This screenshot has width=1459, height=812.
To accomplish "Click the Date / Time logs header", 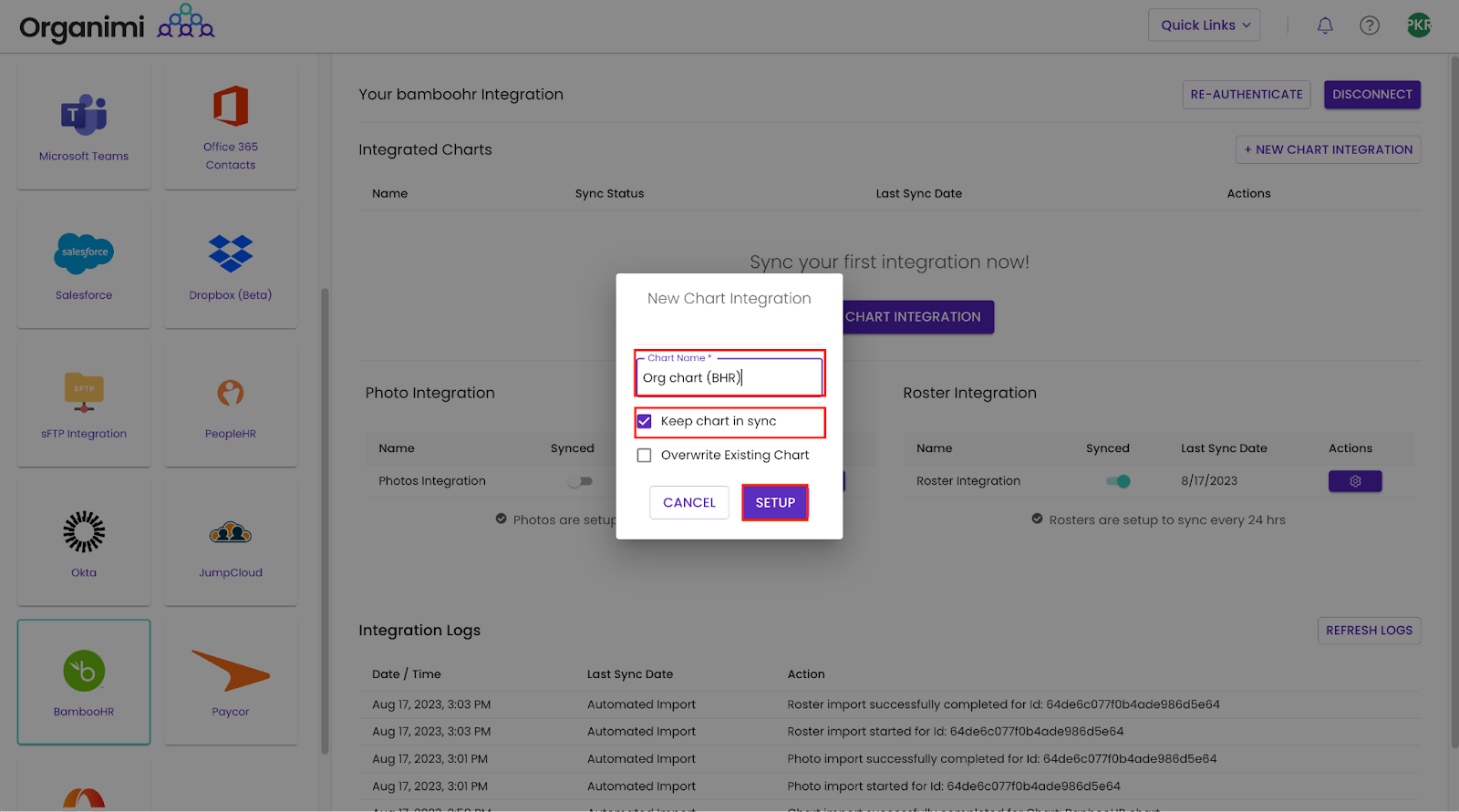I will tap(407, 674).
